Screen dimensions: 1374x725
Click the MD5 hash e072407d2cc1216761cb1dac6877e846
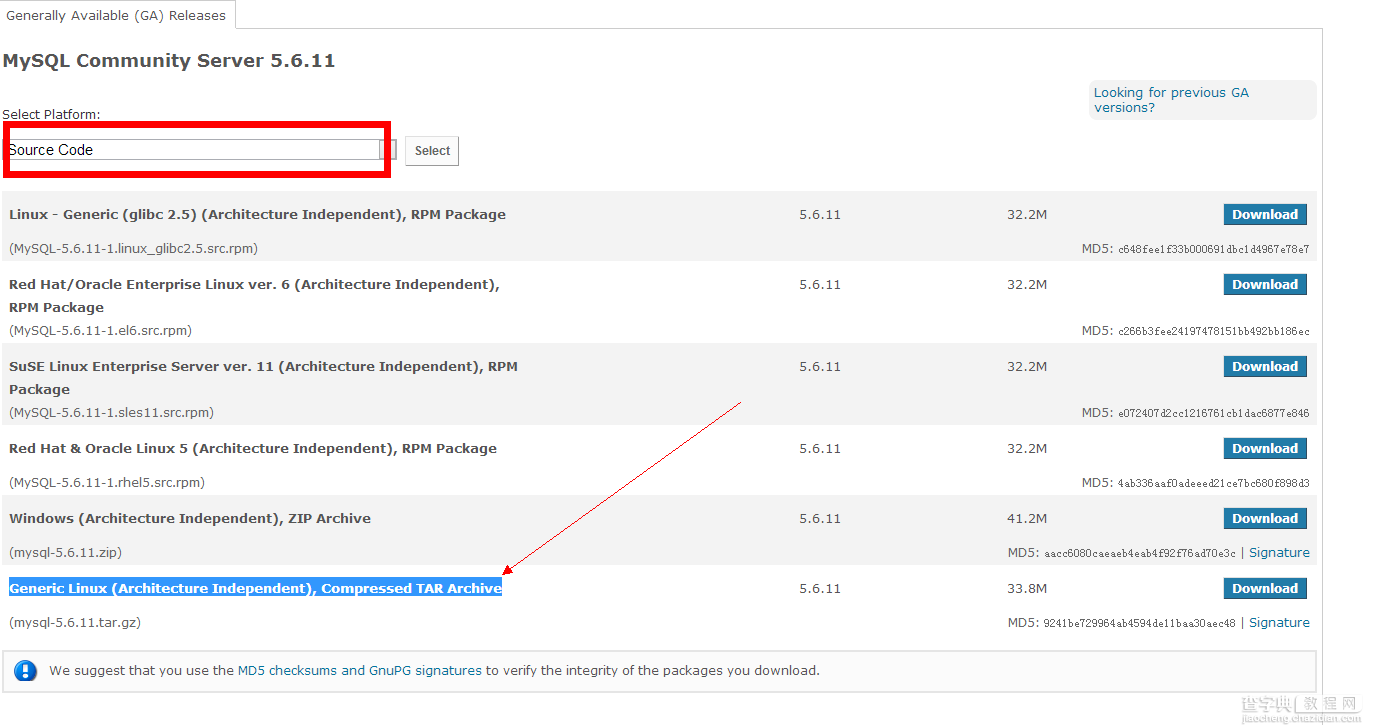(1213, 413)
